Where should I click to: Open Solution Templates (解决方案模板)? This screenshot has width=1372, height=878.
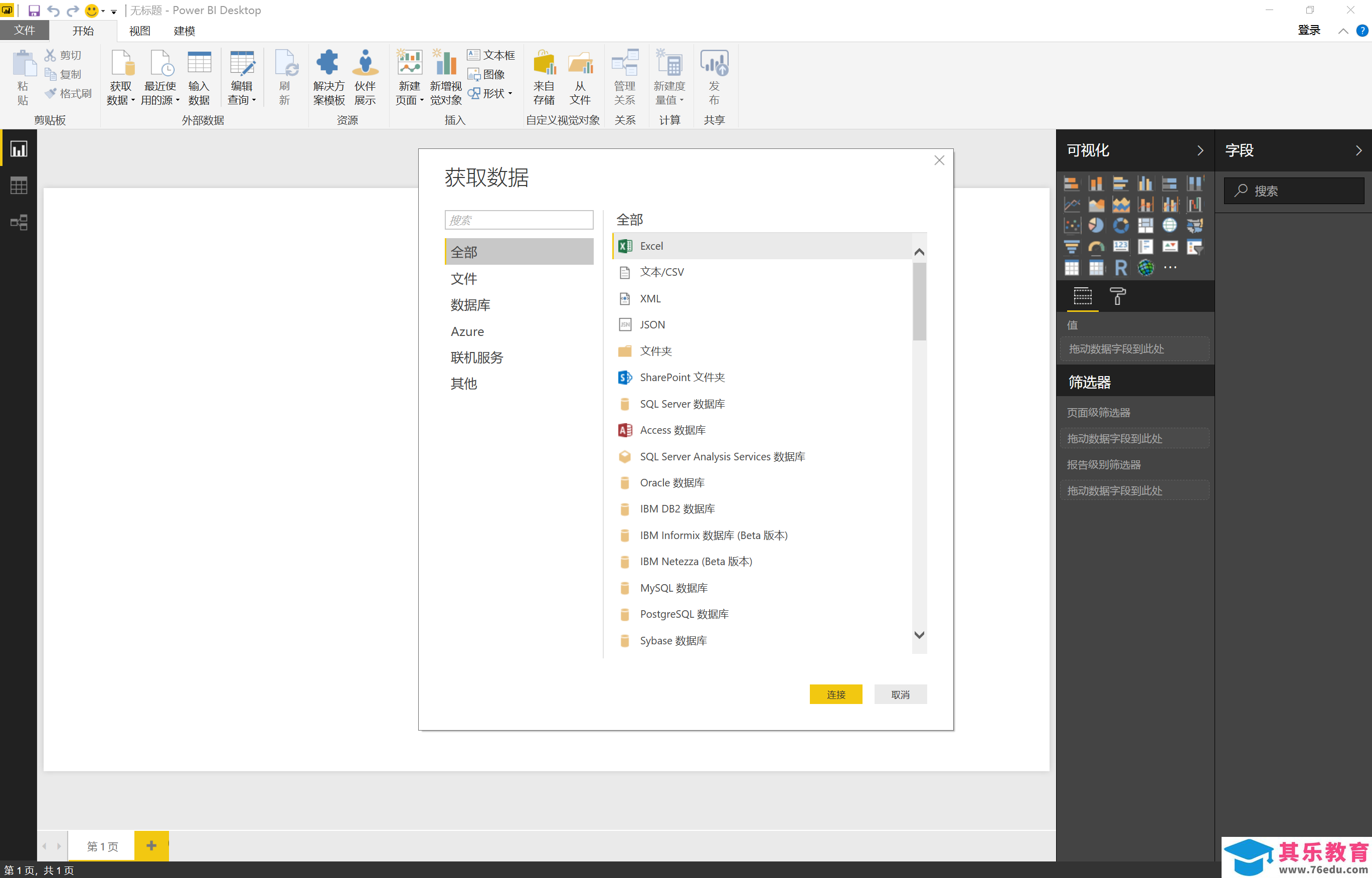pos(329,77)
